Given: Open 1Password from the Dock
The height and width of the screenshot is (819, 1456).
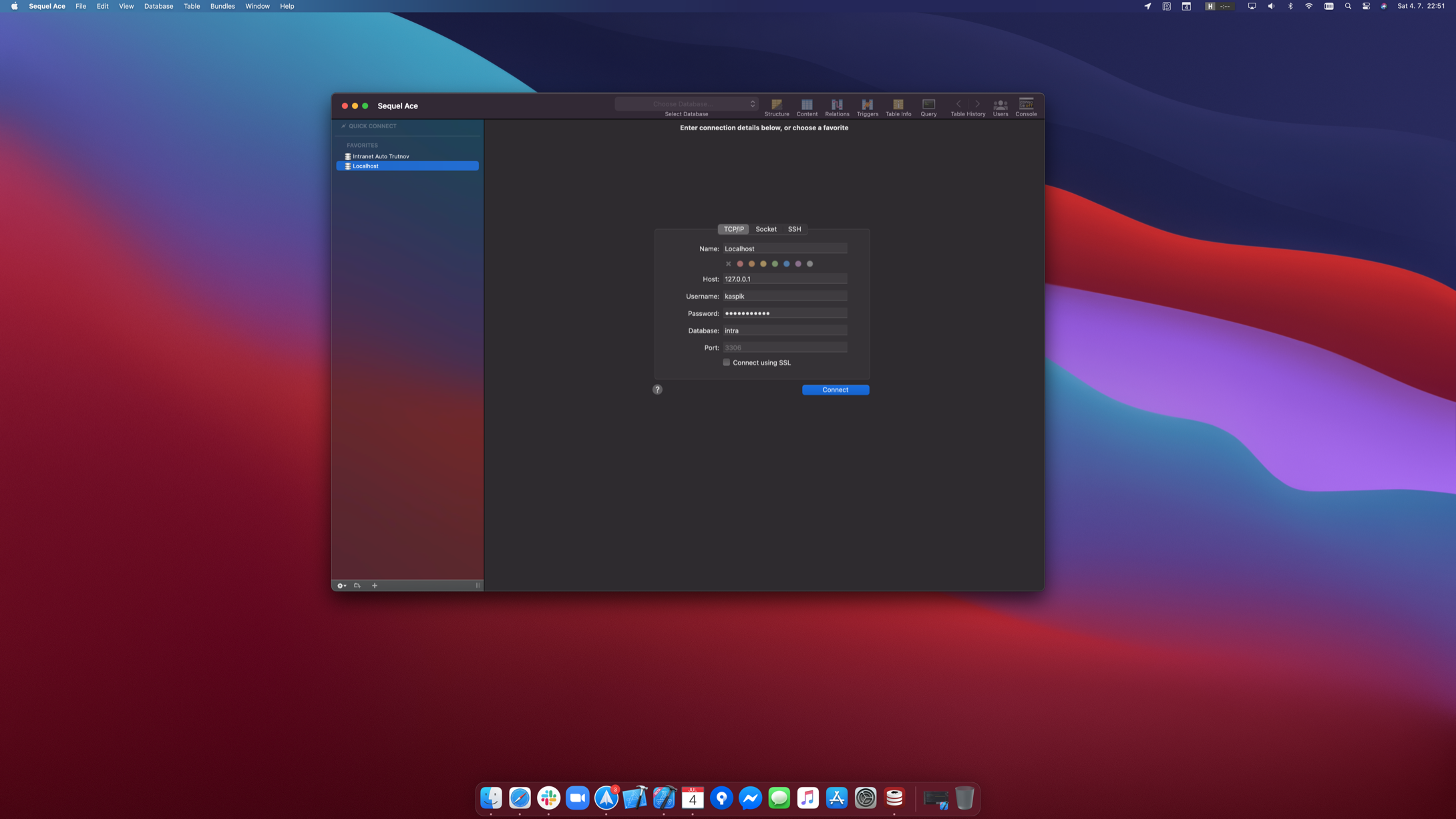Looking at the screenshot, I should coord(721,798).
